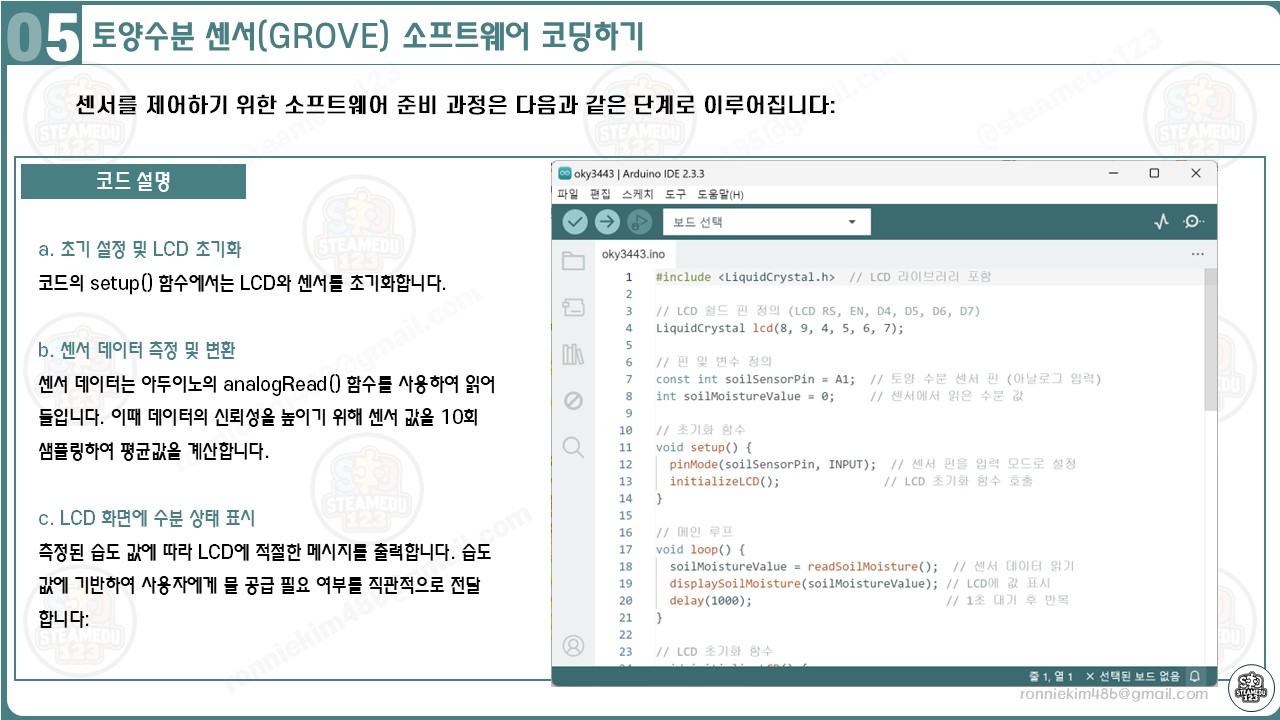Screen dimensions: 1280x720
Task: Open the 파일 menu
Action: tap(568, 194)
